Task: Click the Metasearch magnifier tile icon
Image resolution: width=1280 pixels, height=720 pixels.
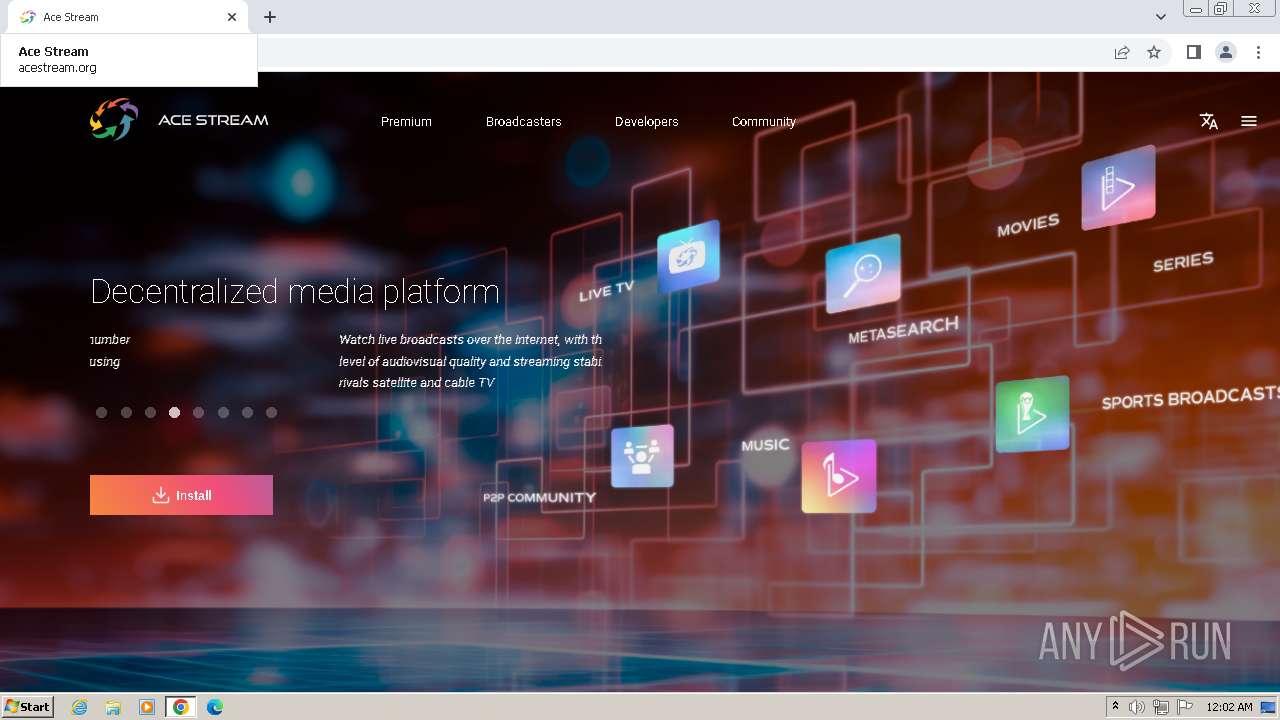Action: click(863, 273)
